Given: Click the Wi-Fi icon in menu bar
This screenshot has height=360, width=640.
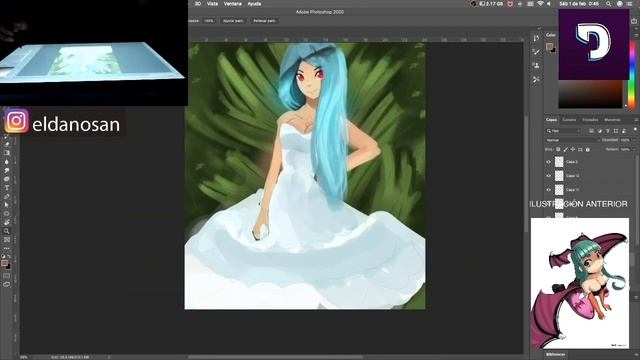Looking at the screenshot, I should tap(540, 4).
